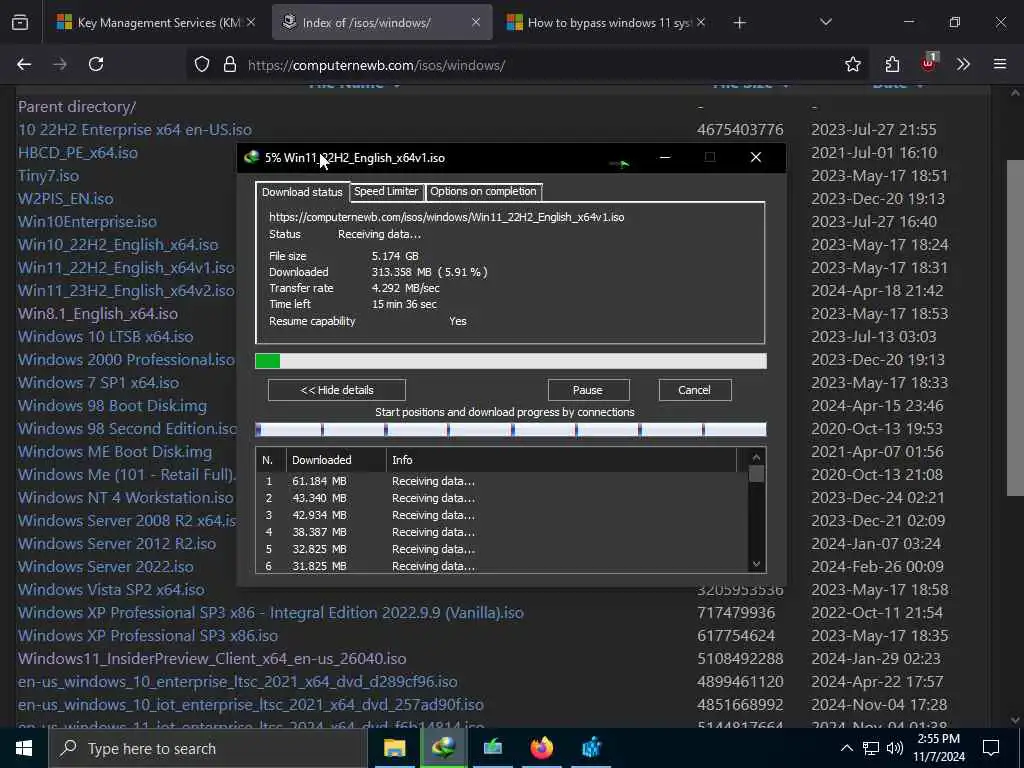Open the Windows 10 LTSB x64.iso link

(105, 336)
